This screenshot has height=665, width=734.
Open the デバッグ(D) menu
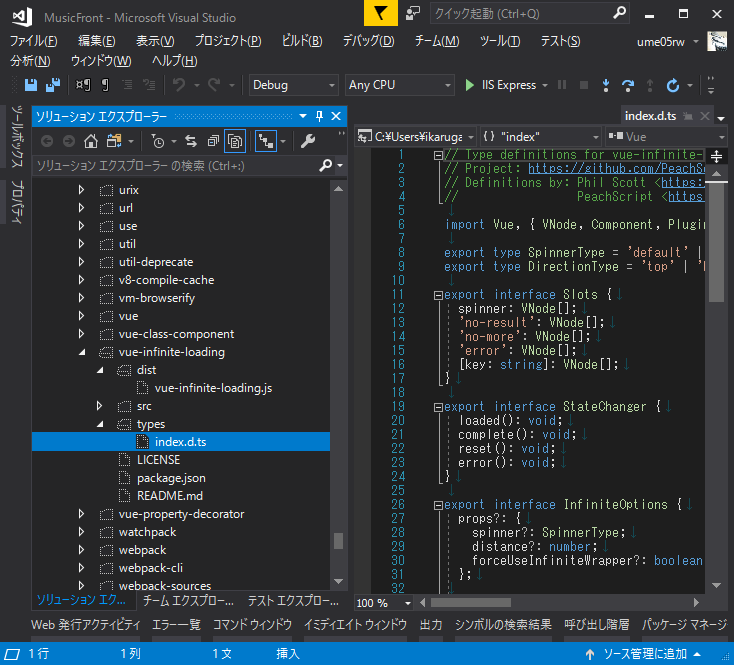[368, 41]
